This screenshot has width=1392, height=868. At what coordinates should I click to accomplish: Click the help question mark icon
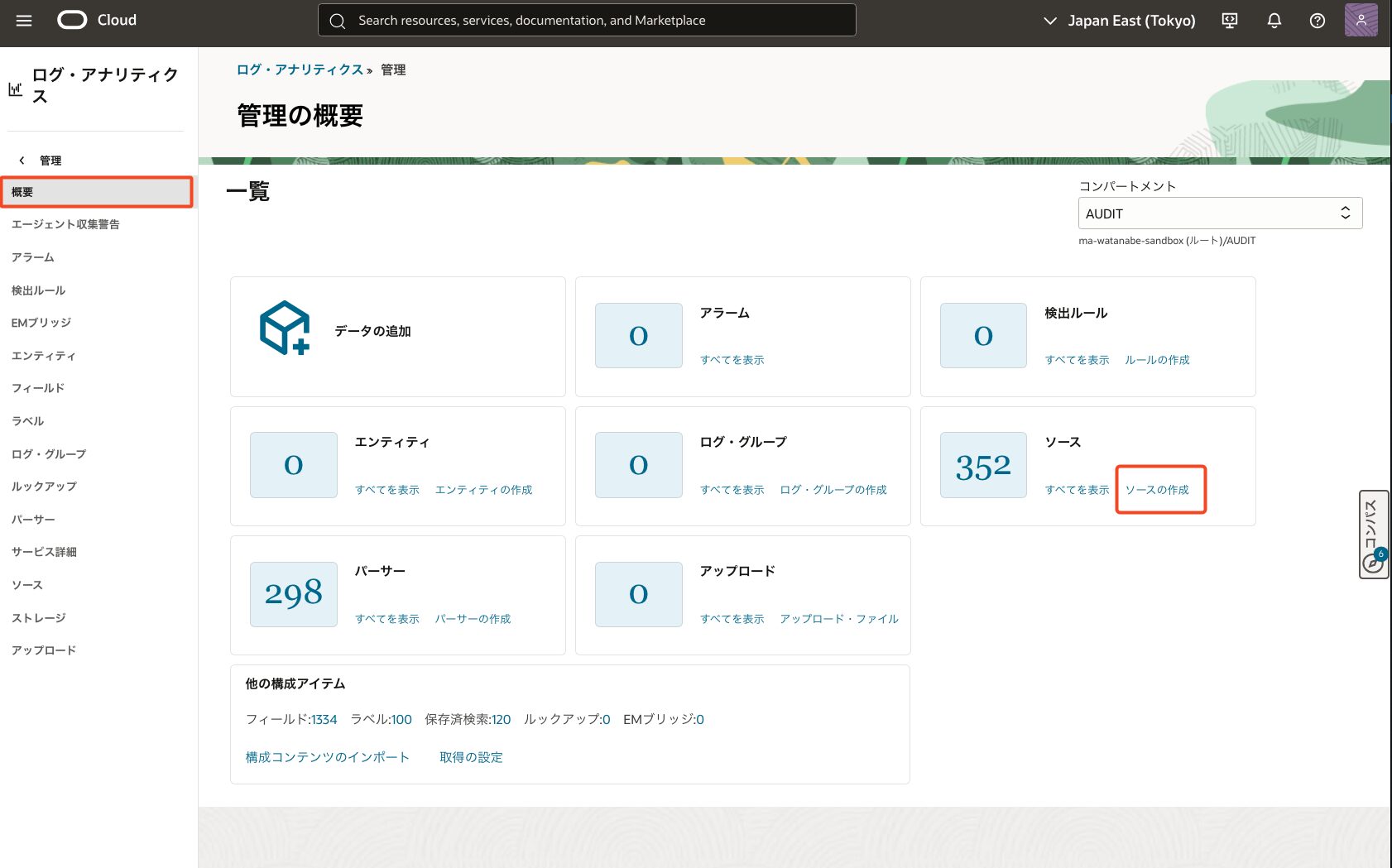[x=1317, y=21]
